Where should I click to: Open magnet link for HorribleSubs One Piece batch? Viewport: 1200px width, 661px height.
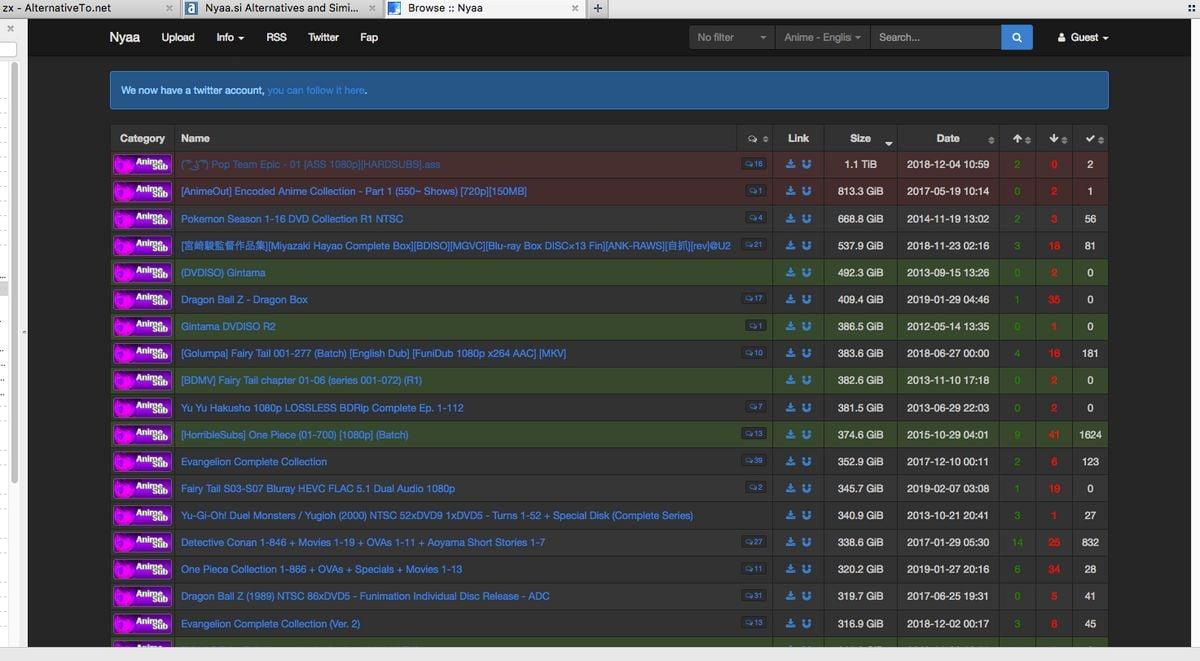(806, 434)
